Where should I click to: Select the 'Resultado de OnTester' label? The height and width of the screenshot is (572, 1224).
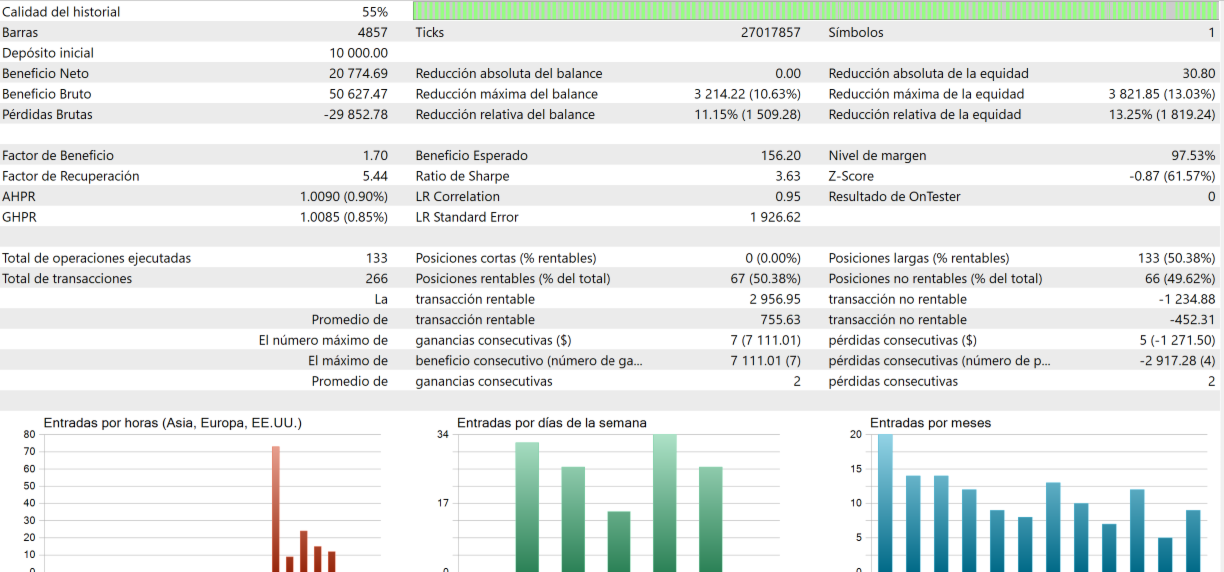click(895, 196)
